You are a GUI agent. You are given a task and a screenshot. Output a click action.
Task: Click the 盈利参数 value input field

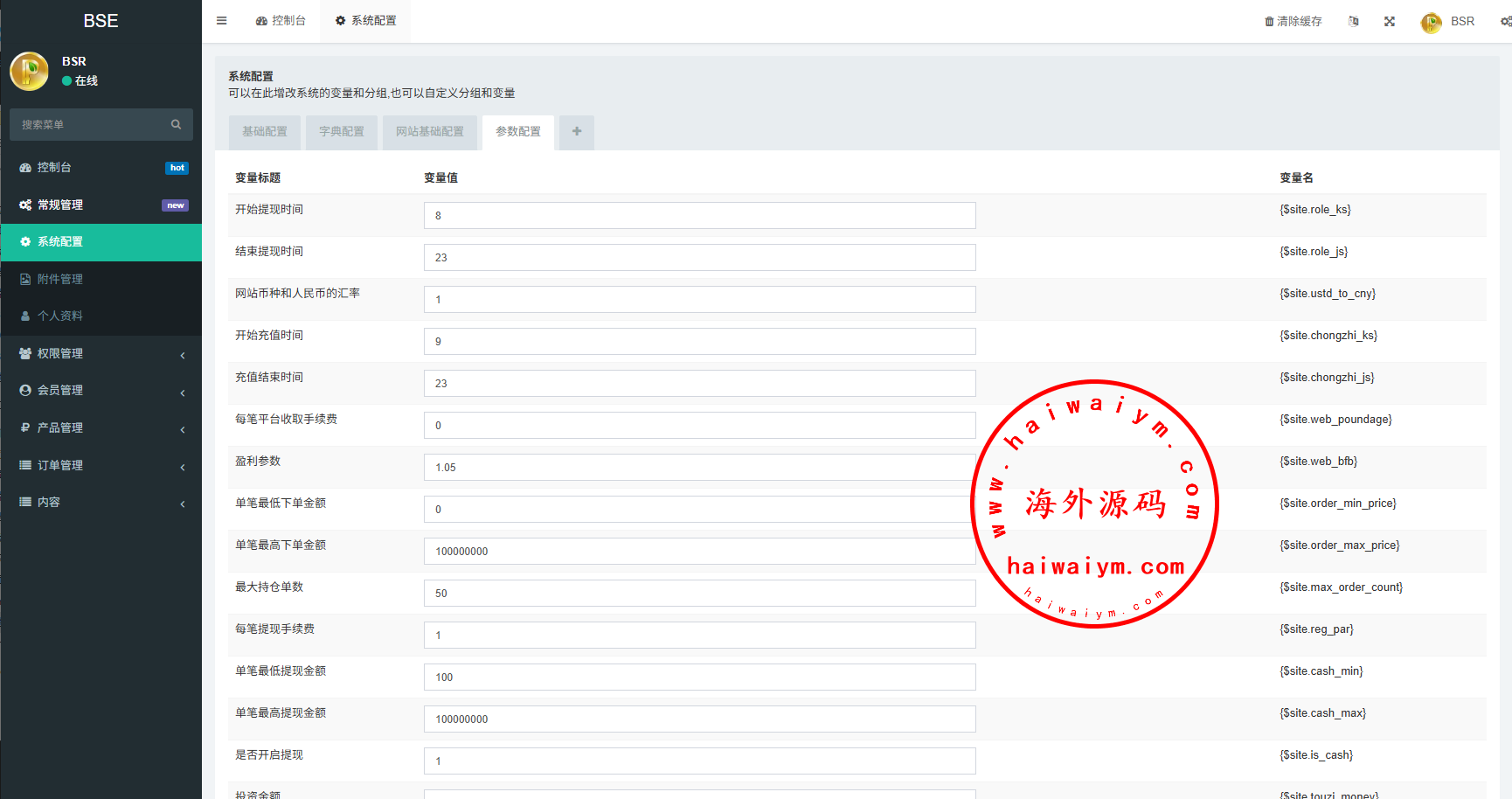pyautogui.click(x=699, y=468)
